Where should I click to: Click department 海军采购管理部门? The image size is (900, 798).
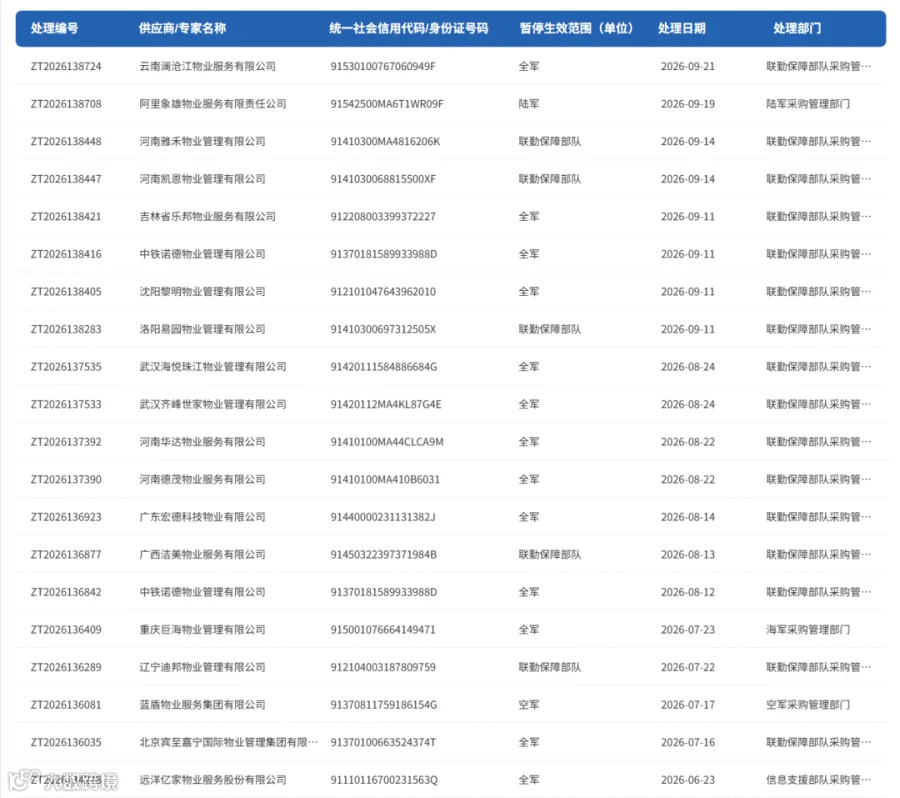coord(808,630)
